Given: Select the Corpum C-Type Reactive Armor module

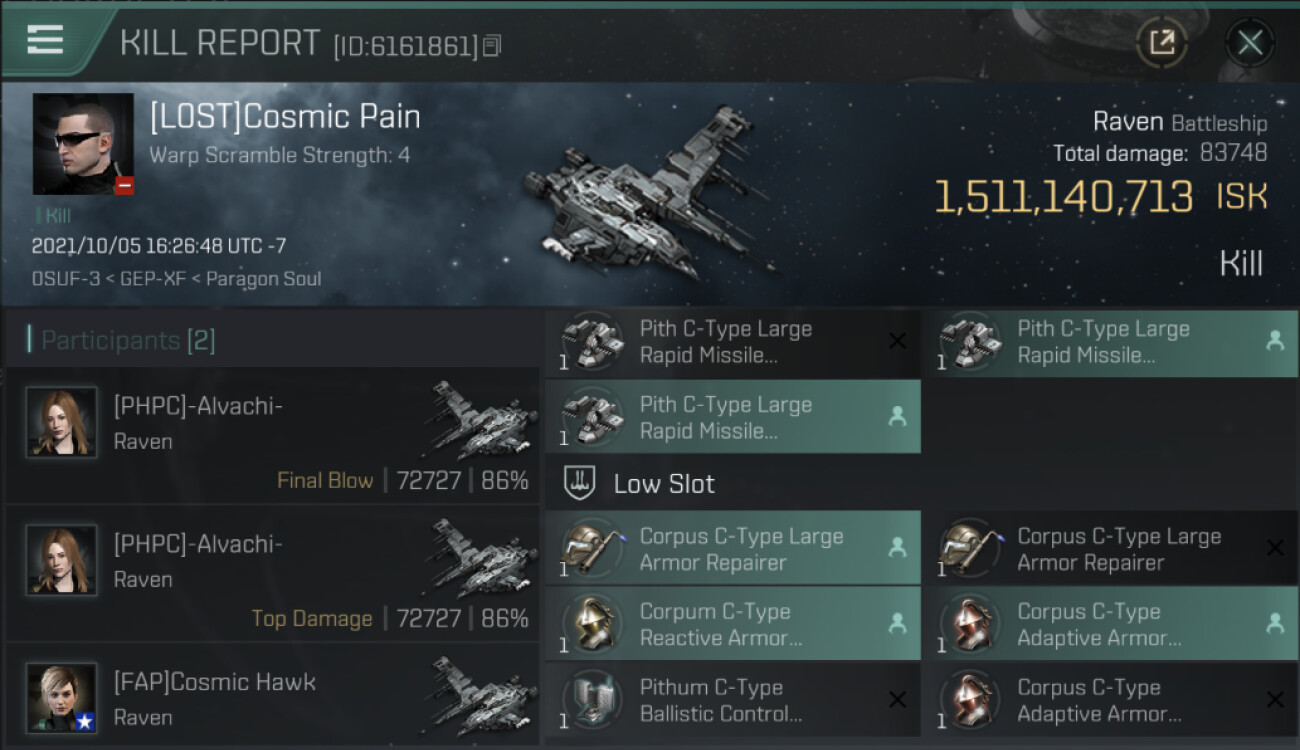Looking at the screenshot, I should (732, 624).
